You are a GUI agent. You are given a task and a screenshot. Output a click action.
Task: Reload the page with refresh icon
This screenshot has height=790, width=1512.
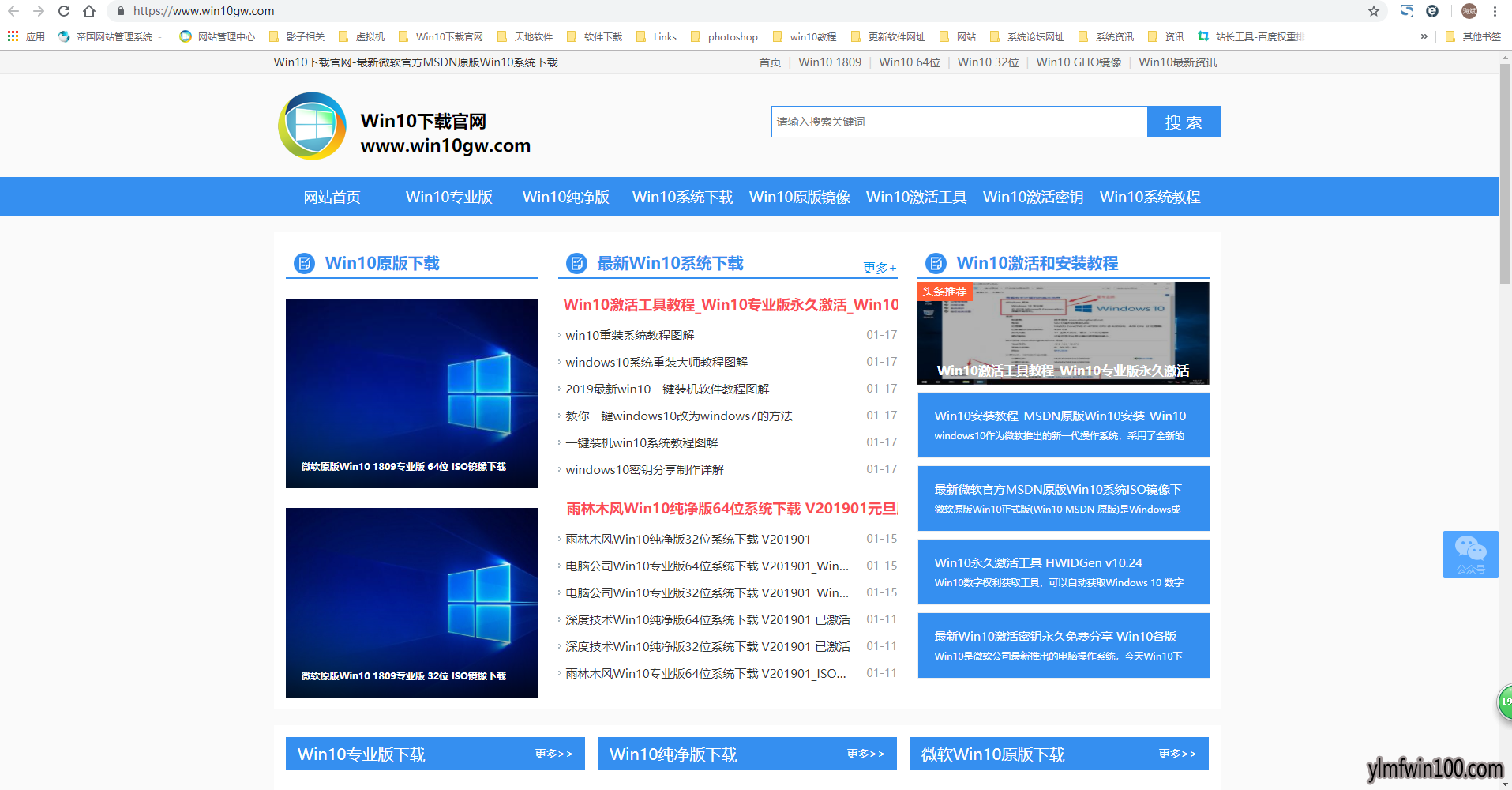coord(64,11)
